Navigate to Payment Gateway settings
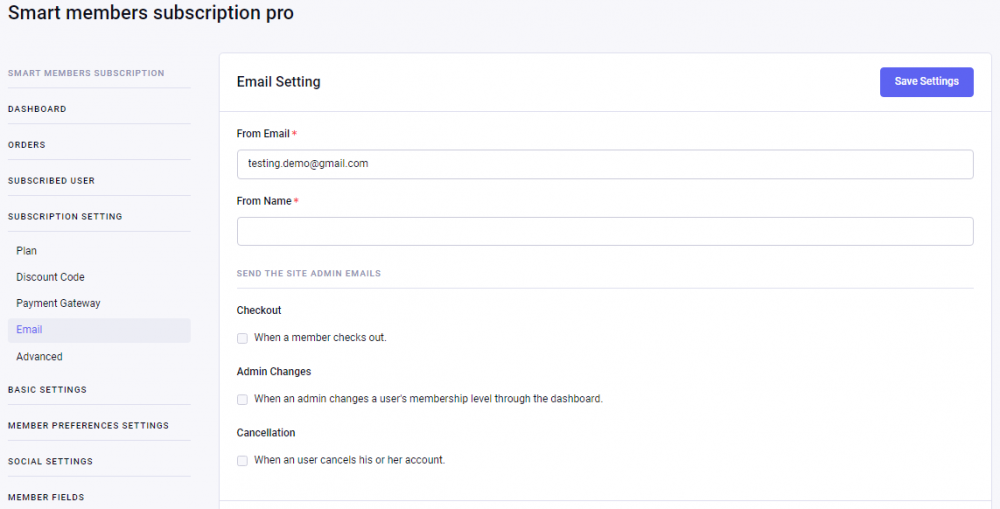The image size is (1000, 509). 58,303
